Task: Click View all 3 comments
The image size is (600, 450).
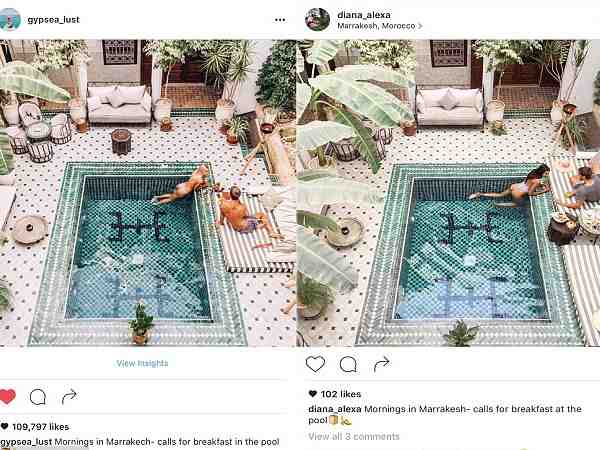Action: click(x=354, y=436)
